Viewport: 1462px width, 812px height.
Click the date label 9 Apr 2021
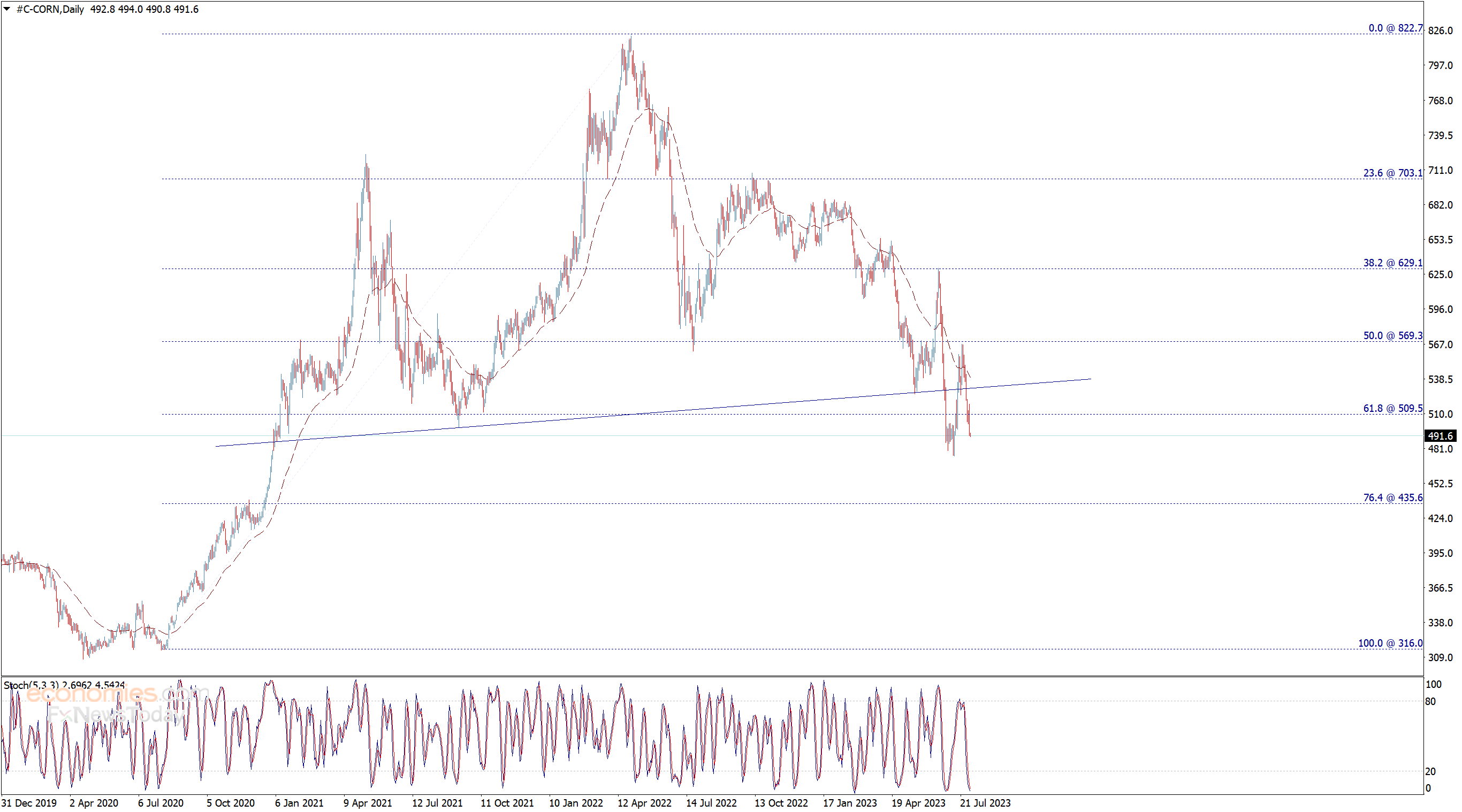(368, 803)
